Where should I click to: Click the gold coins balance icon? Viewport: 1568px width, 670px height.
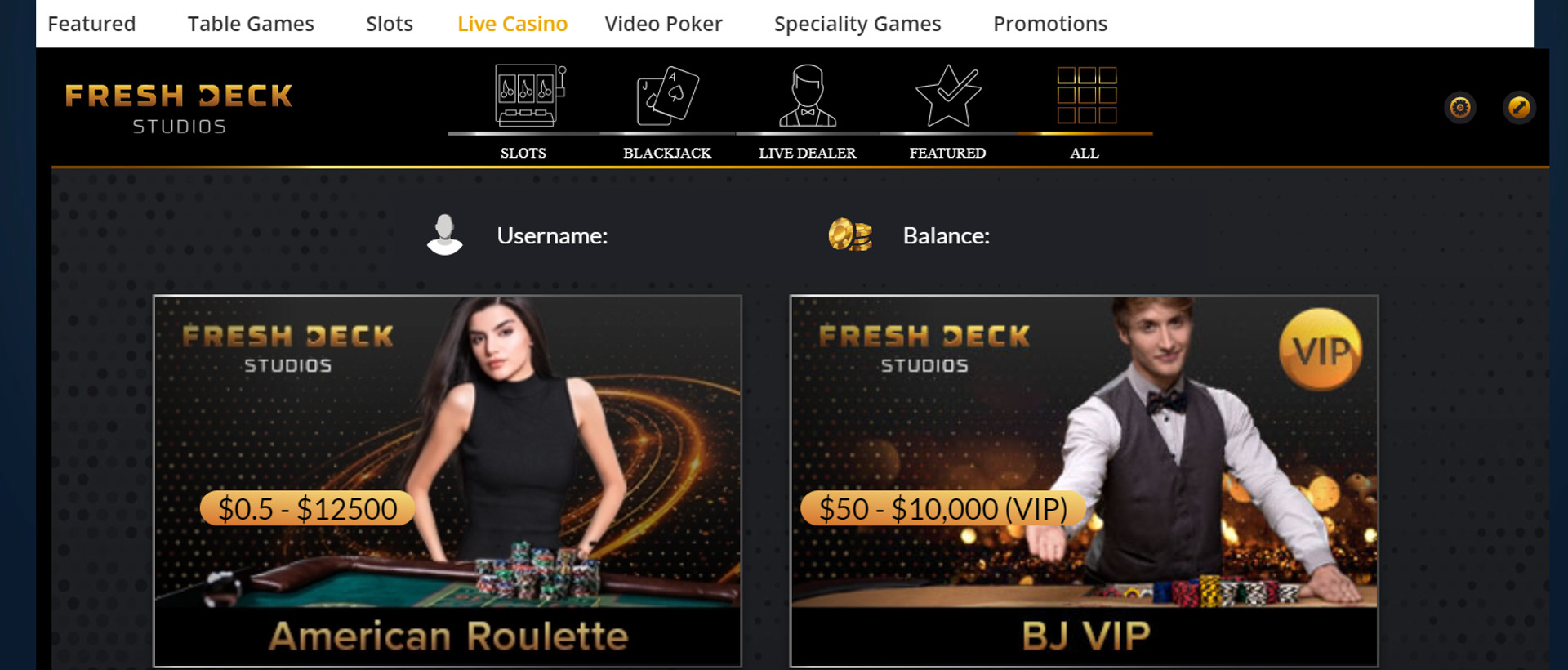pyautogui.click(x=850, y=235)
